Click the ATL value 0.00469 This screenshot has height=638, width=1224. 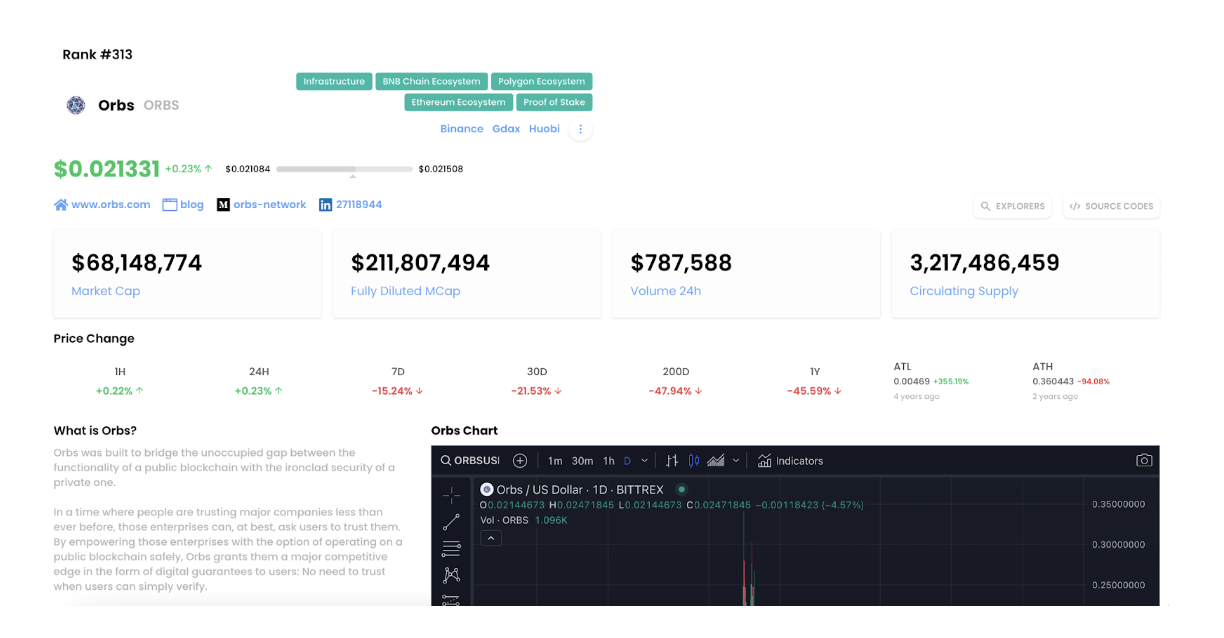(911, 381)
